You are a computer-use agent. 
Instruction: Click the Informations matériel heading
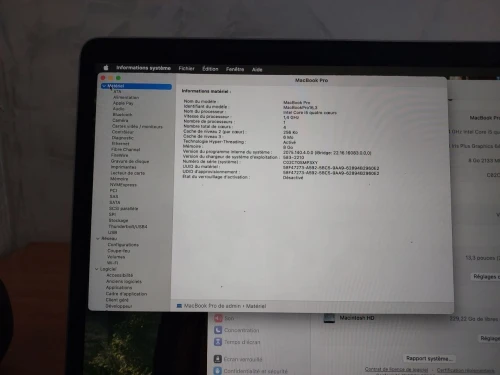coord(206,91)
